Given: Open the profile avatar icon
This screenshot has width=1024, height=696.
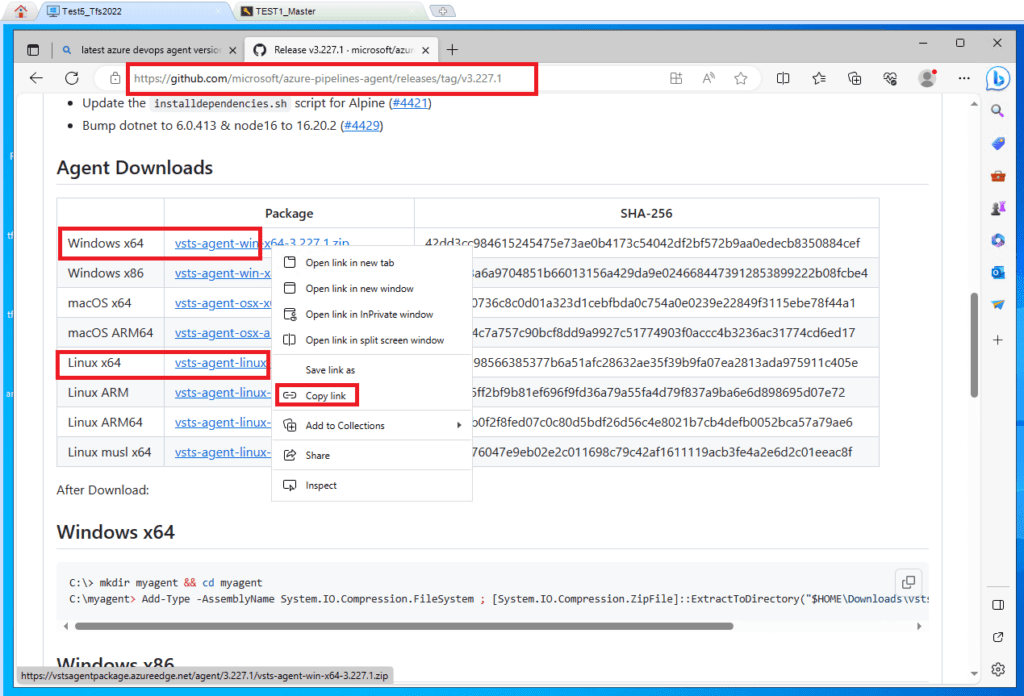Looking at the screenshot, I should pyautogui.click(x=927, y=78).
